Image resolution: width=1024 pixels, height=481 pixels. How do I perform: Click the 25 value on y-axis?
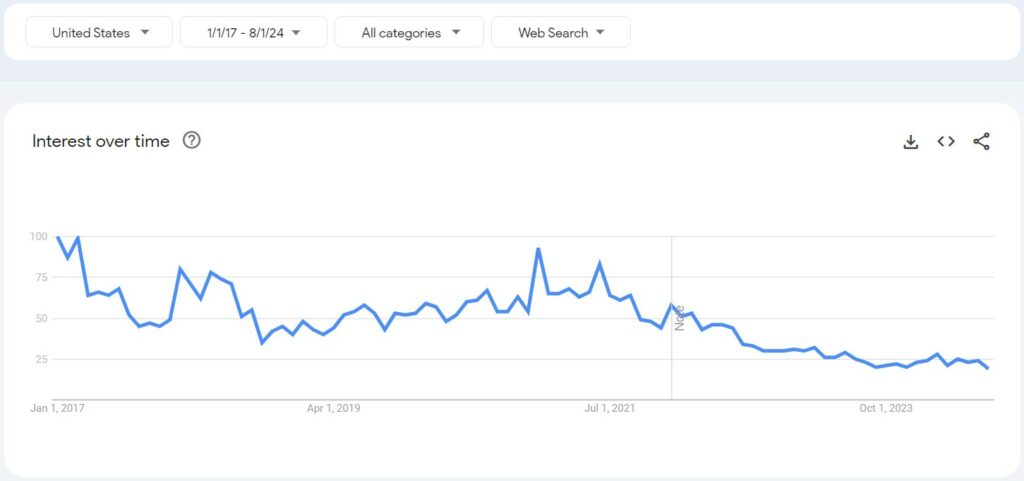click(41, 359)
